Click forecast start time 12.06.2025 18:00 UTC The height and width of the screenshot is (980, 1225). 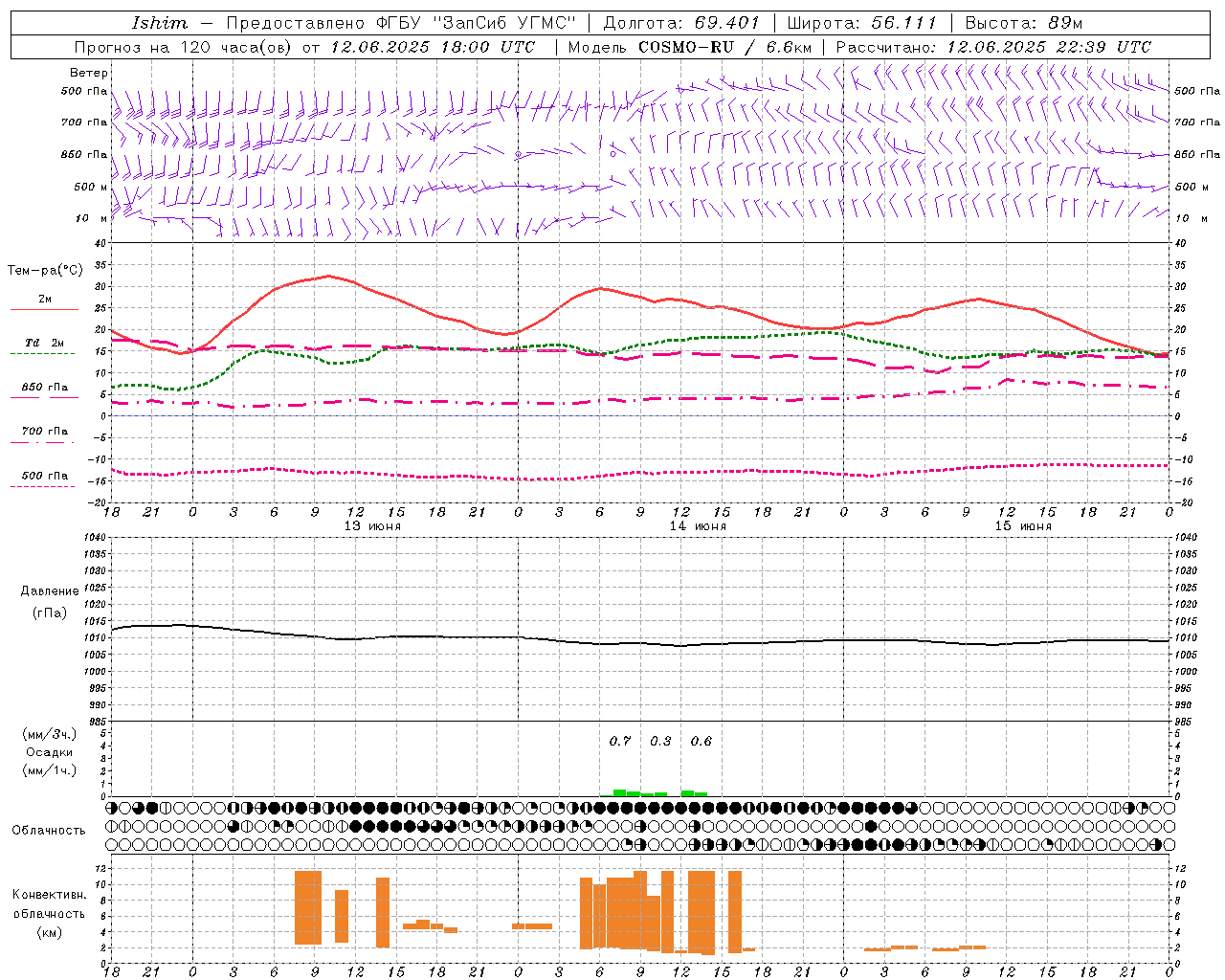click(x=433, y=47)
